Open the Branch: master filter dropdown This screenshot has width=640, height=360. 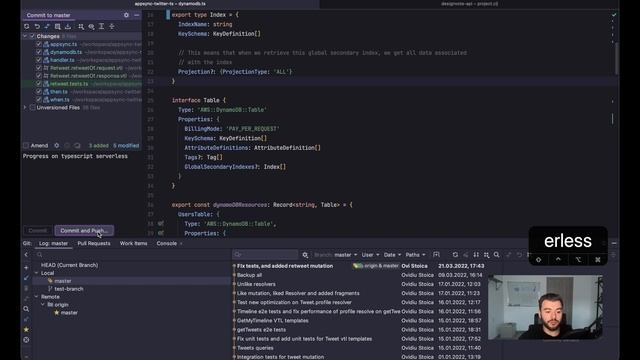click(336, 255)
